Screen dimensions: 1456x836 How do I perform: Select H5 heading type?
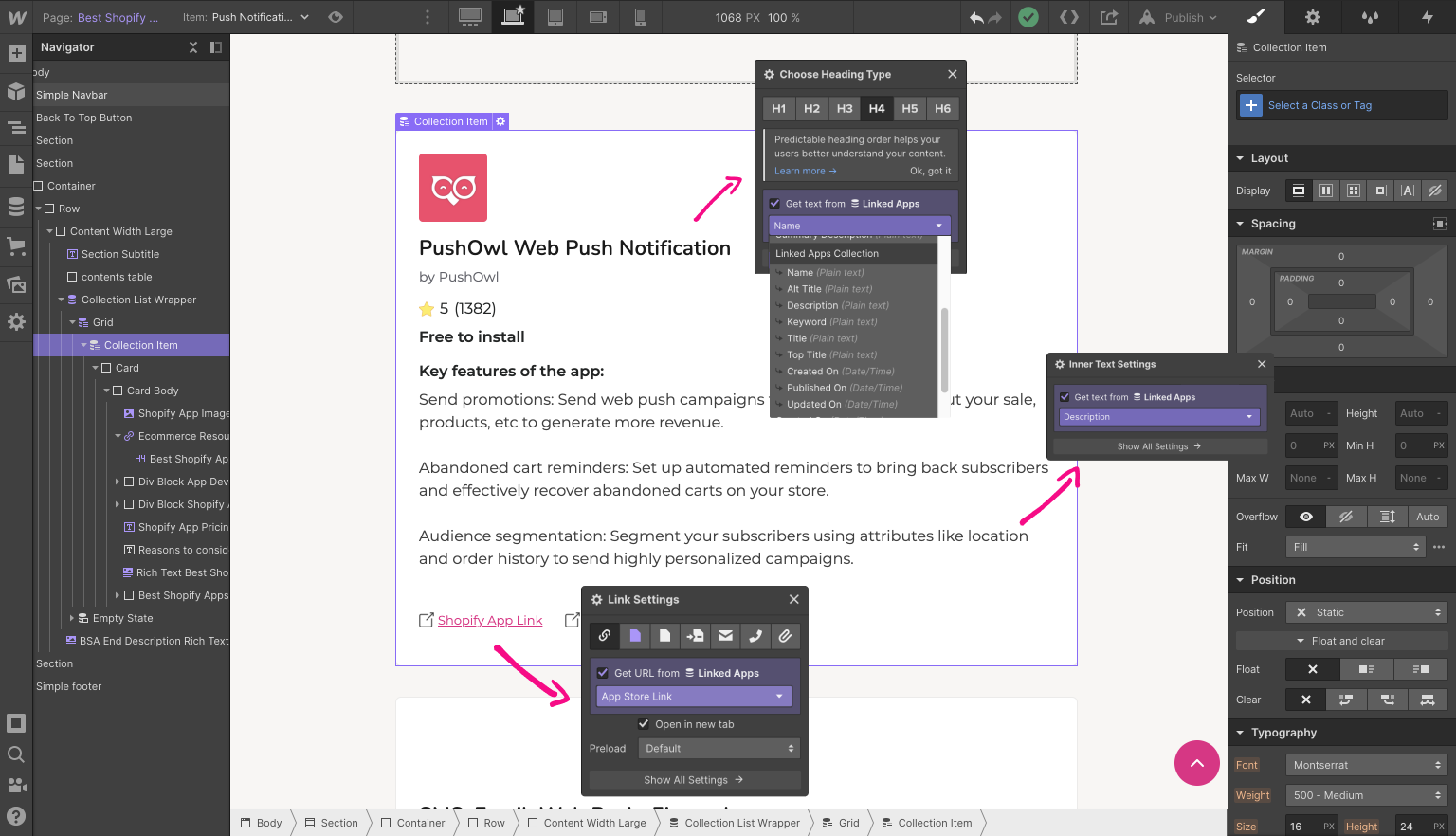pyautogui.click(x=910, y=108)
